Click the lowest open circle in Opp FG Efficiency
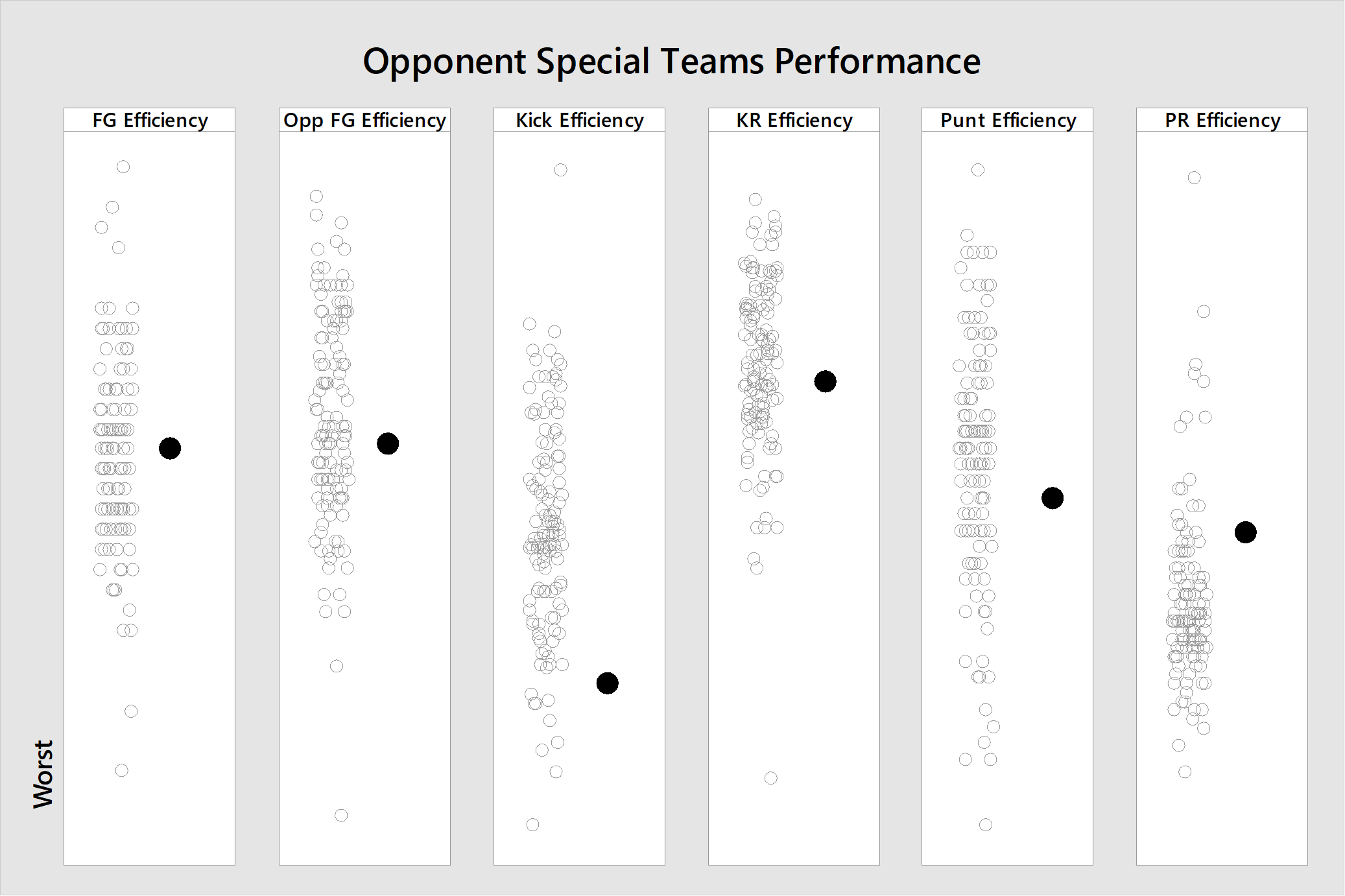The image size is (1345, 896). click(x=341, y=815)
